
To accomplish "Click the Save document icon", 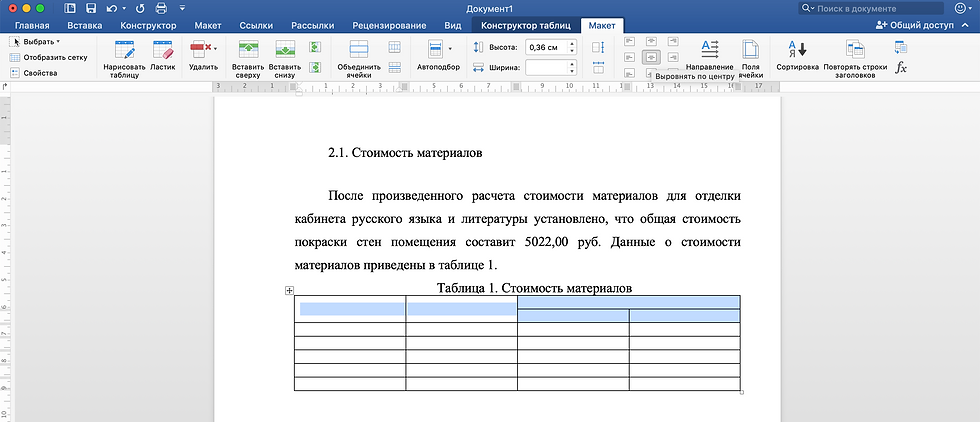I will [91, 9].
